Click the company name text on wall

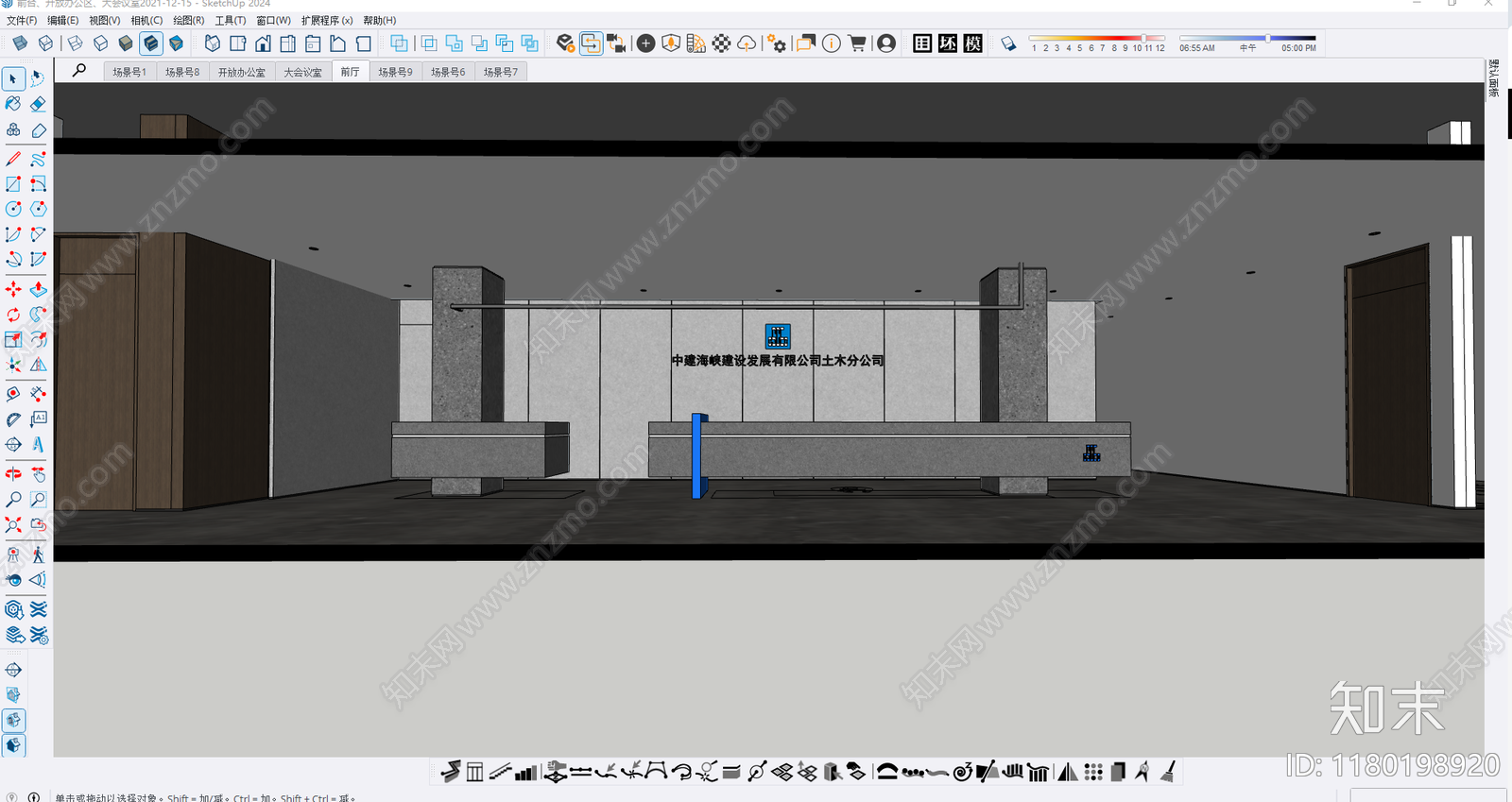[x=778, y=360]
